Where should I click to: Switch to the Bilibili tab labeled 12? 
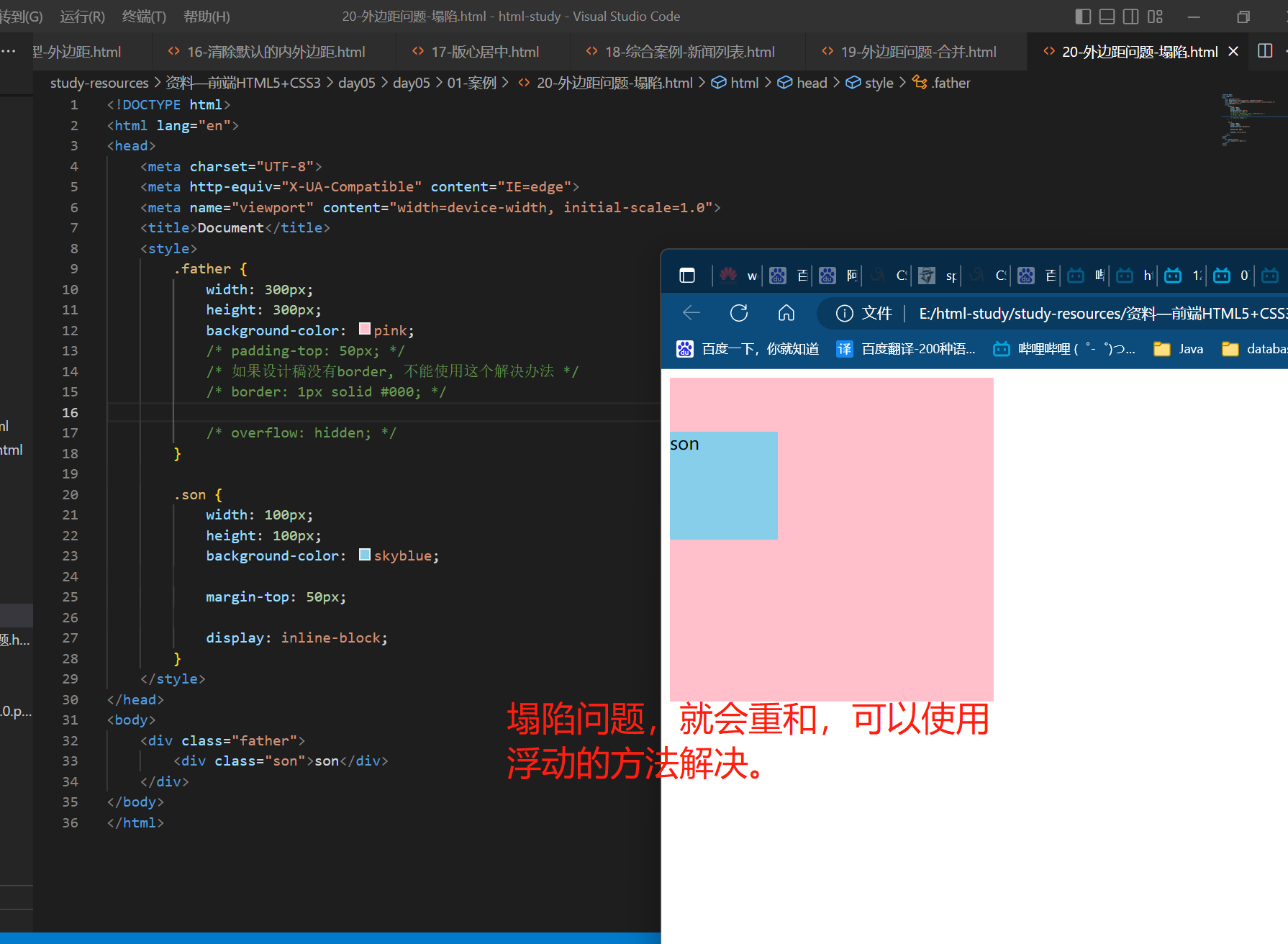click(x=1184, y=276)
